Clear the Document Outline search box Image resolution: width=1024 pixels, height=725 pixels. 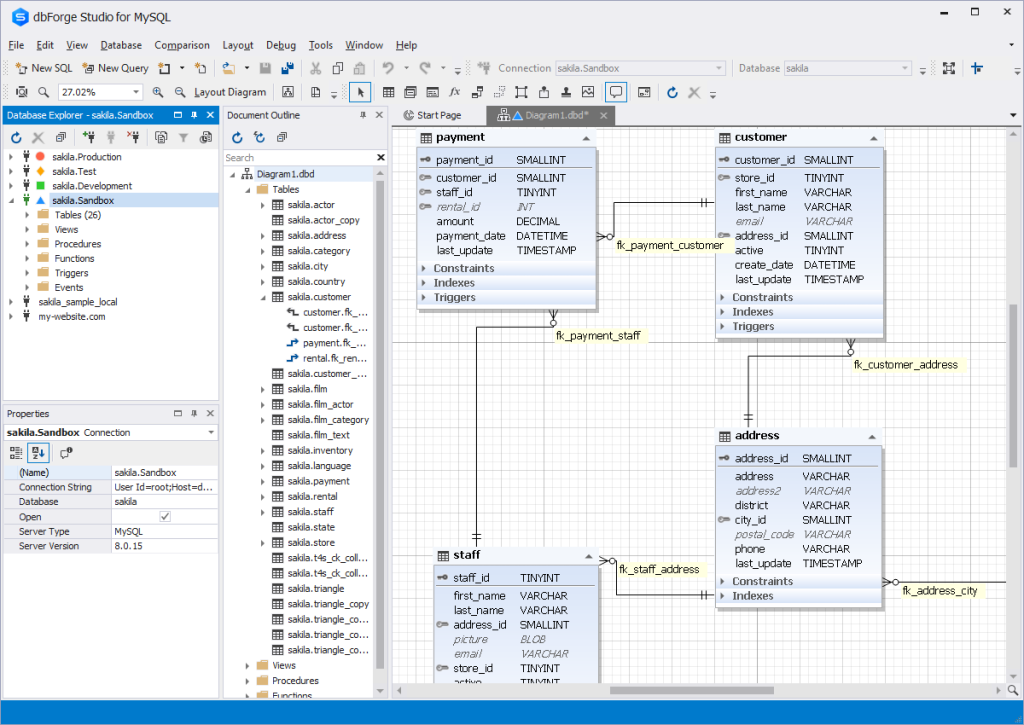[x=381, y=157]
